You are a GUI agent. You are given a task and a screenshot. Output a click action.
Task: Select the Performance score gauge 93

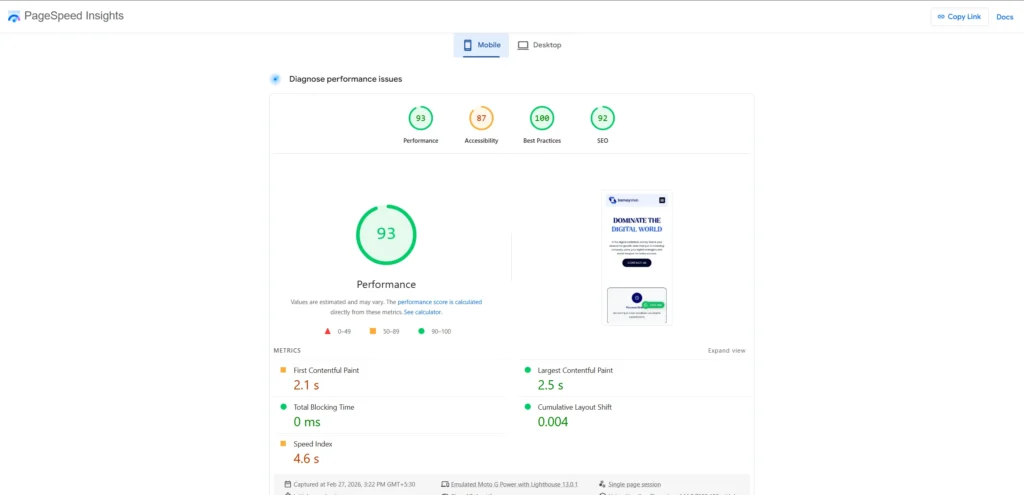tap(421, 118)
